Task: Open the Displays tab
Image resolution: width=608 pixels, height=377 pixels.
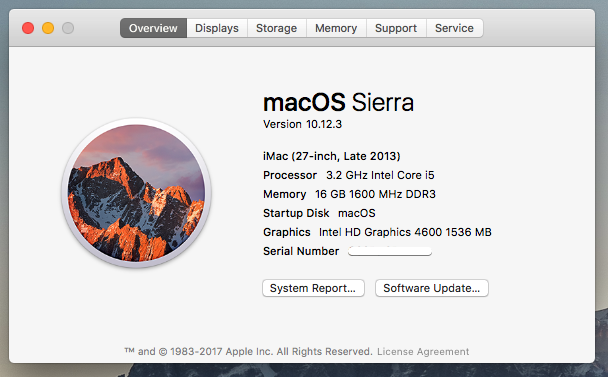Action: (x=217, y=28)
